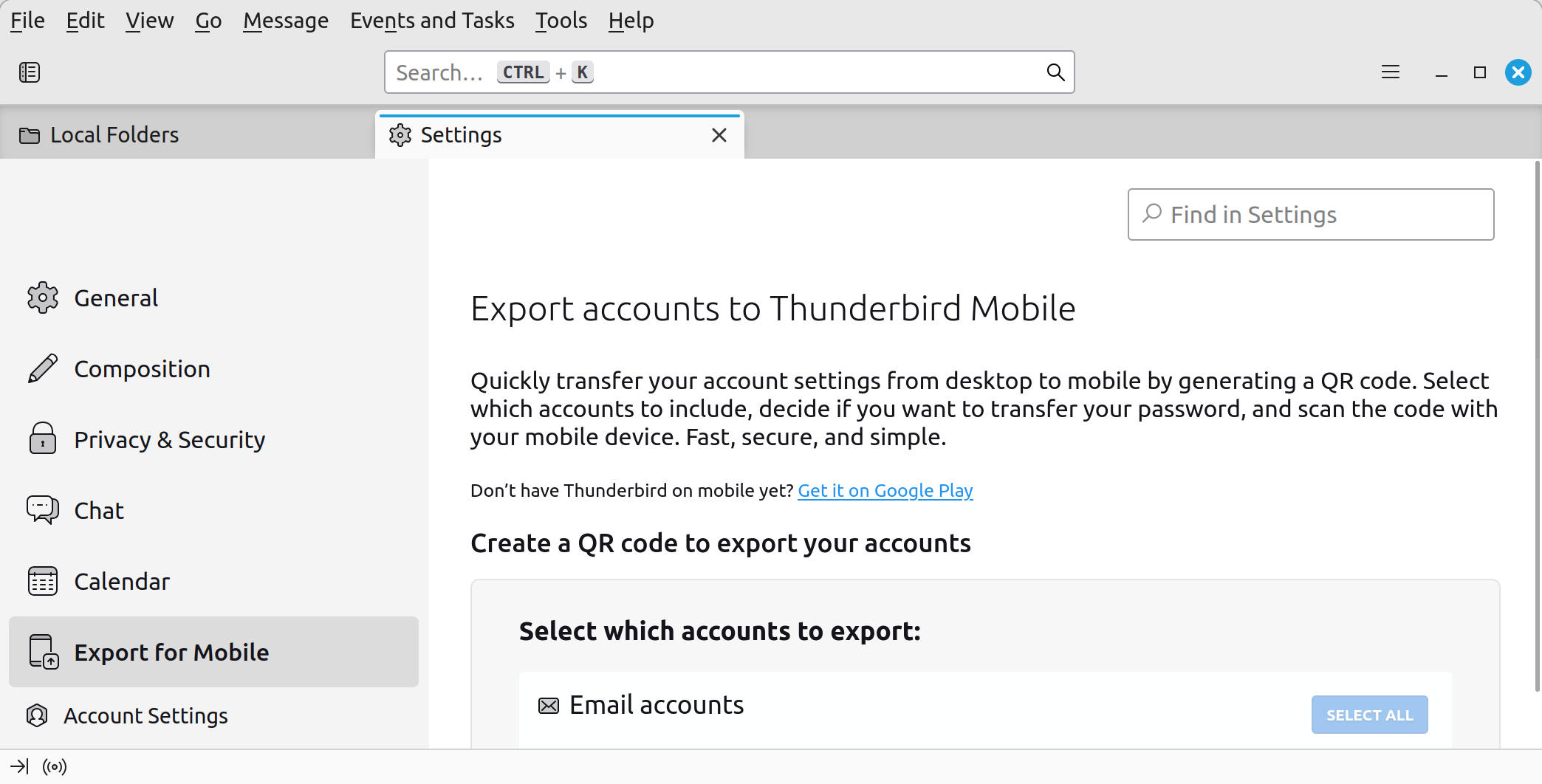Focus the global Search box
This screenshot has height=784, width=1542.
tap(729, 72)
